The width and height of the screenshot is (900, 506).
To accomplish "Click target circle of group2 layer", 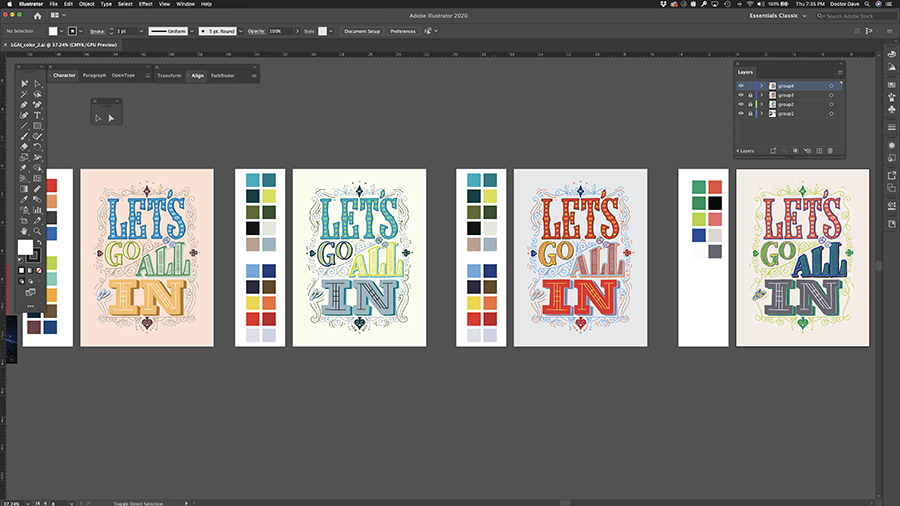I will 831,104.
